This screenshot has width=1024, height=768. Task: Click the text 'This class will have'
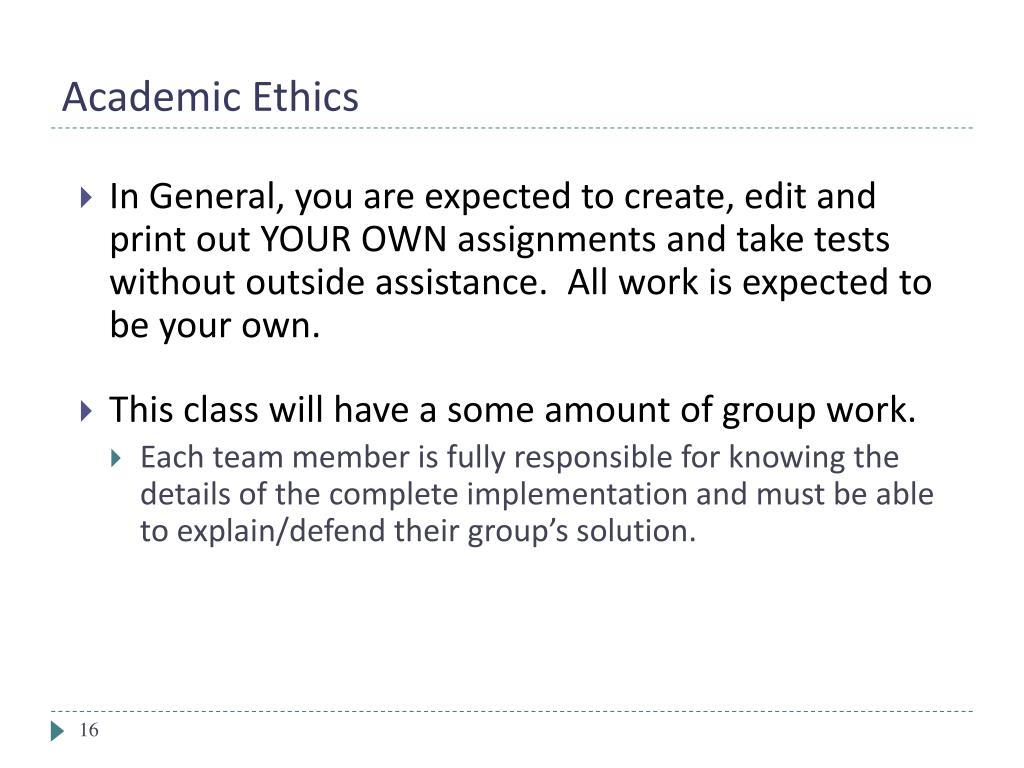point(259,410)
